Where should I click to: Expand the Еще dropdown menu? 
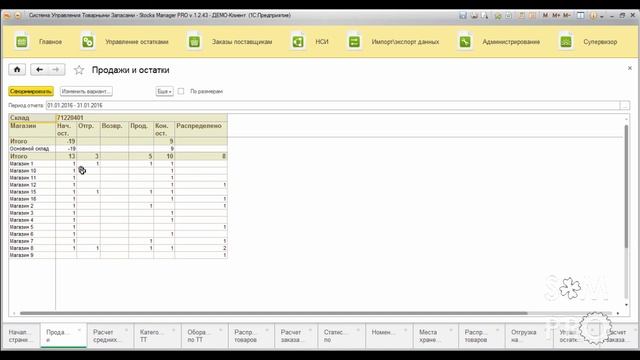click(164, 91)
